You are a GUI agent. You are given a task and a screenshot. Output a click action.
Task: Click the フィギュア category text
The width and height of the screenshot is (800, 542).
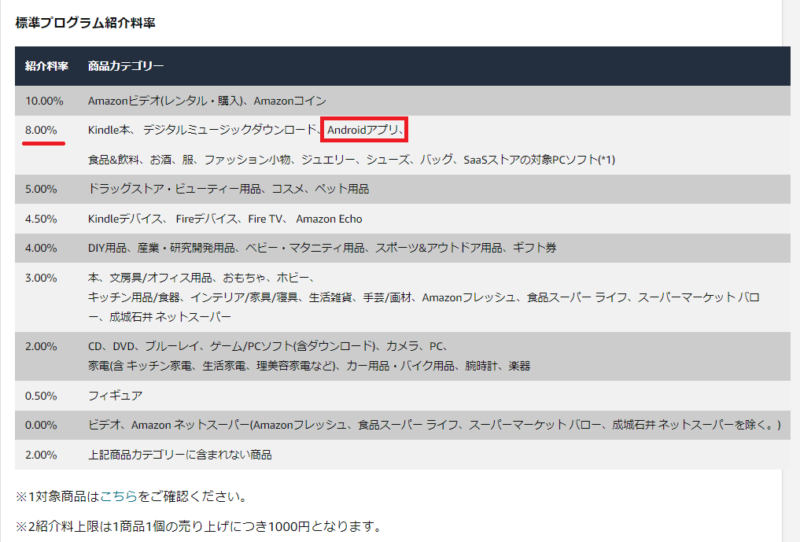pyautogui.click(x=115, y=396)
